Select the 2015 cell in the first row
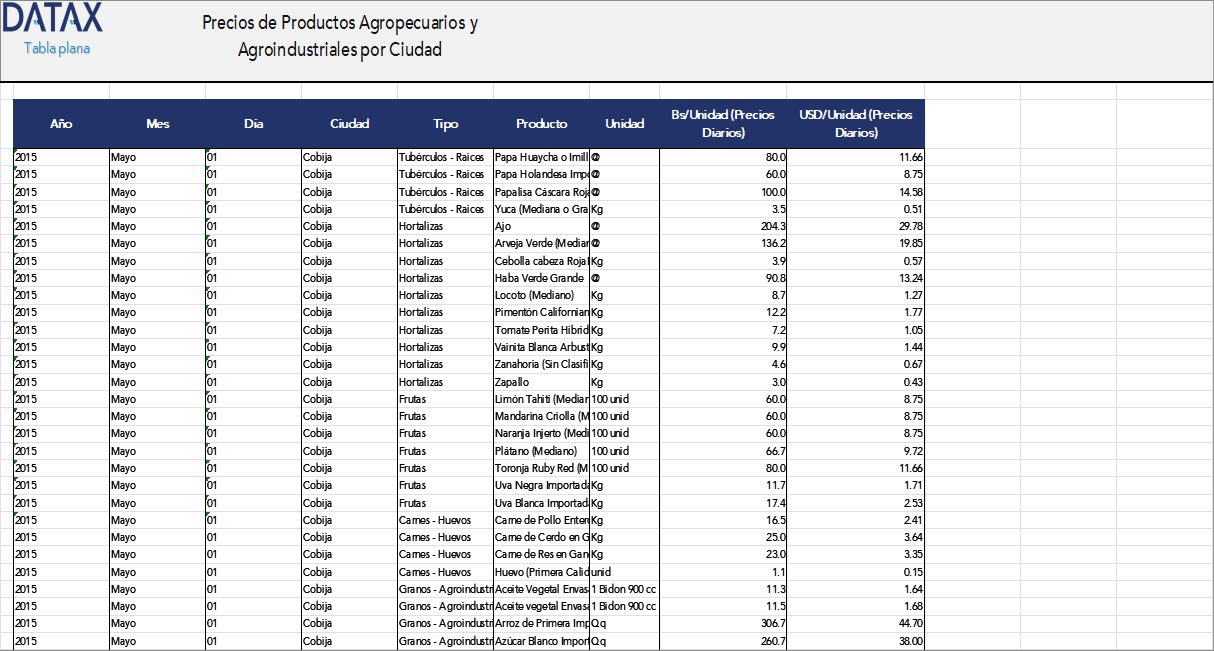The image size is (1214, 651). tap(40, 157)
